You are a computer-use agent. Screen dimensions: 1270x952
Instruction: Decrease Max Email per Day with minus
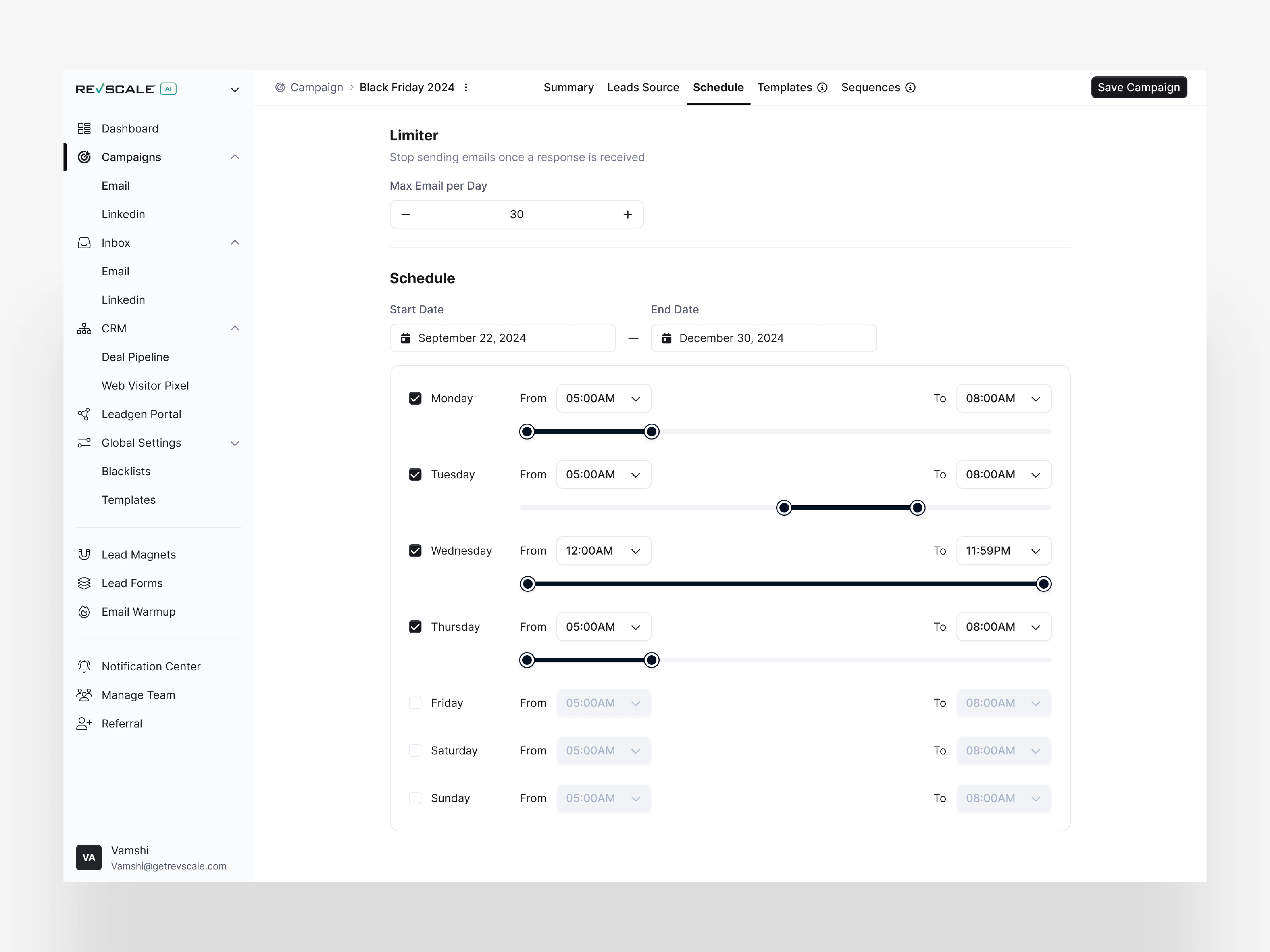pyautogui.click(x=405, y=215)
